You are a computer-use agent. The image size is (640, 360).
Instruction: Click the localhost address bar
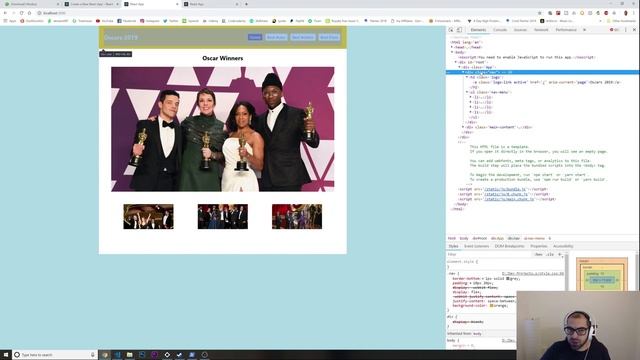coord(286,13)
